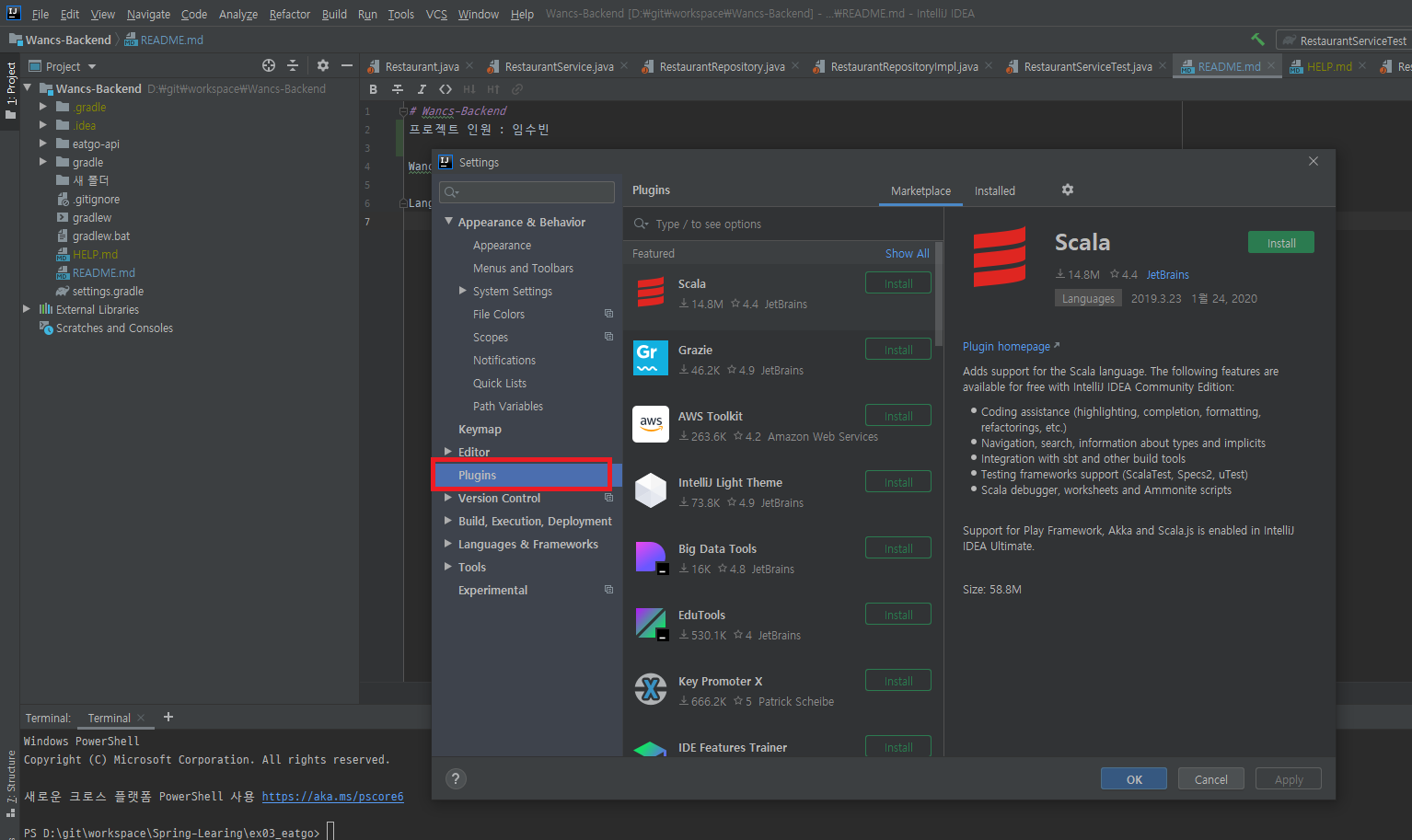The width and height of the screenshot is (1412, 840).
Task: Click Show All featured plugins link
Action: [x=908, y=253]
